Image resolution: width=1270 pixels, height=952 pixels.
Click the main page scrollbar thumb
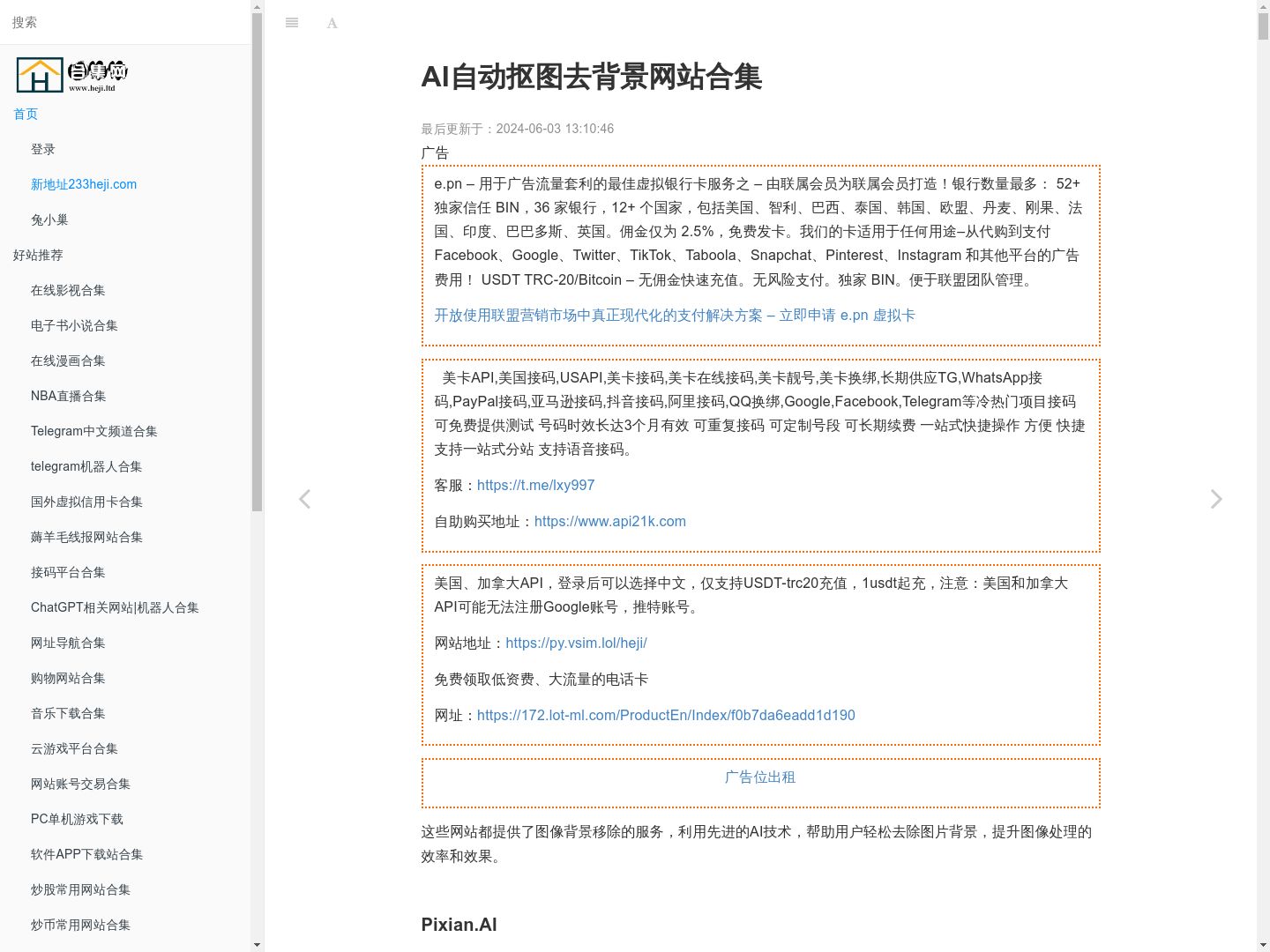1263,26
